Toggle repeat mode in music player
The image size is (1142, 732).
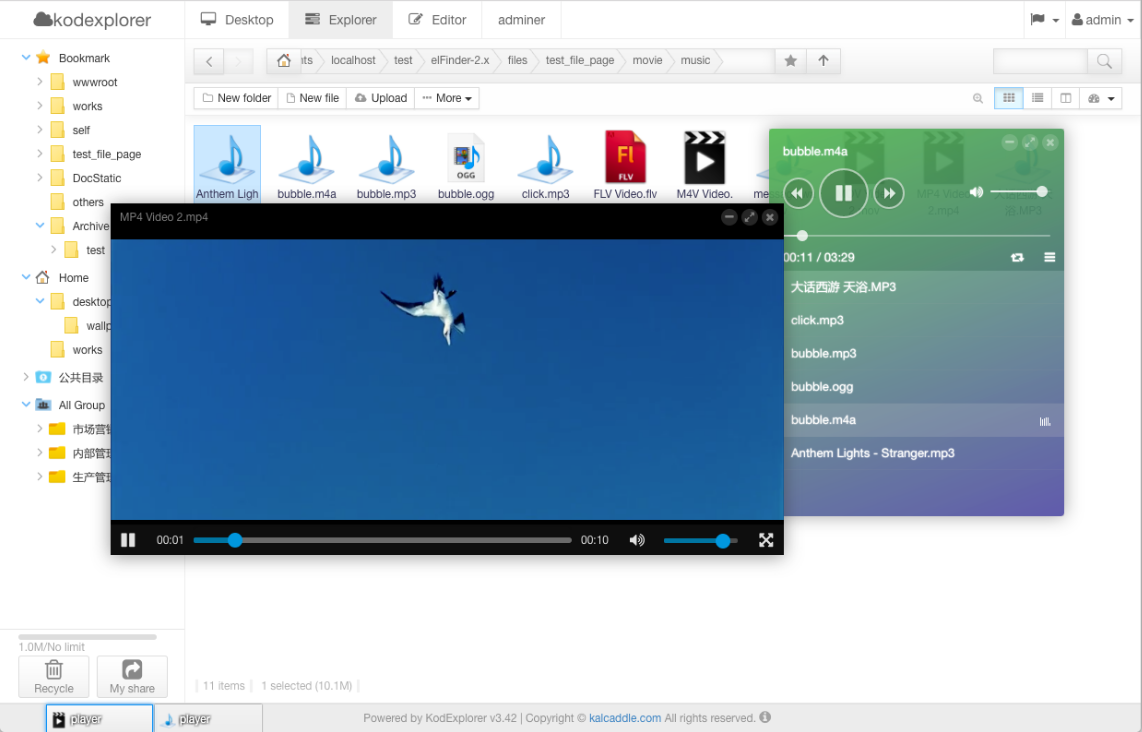pyautogui.click(x=1017, y=258)
